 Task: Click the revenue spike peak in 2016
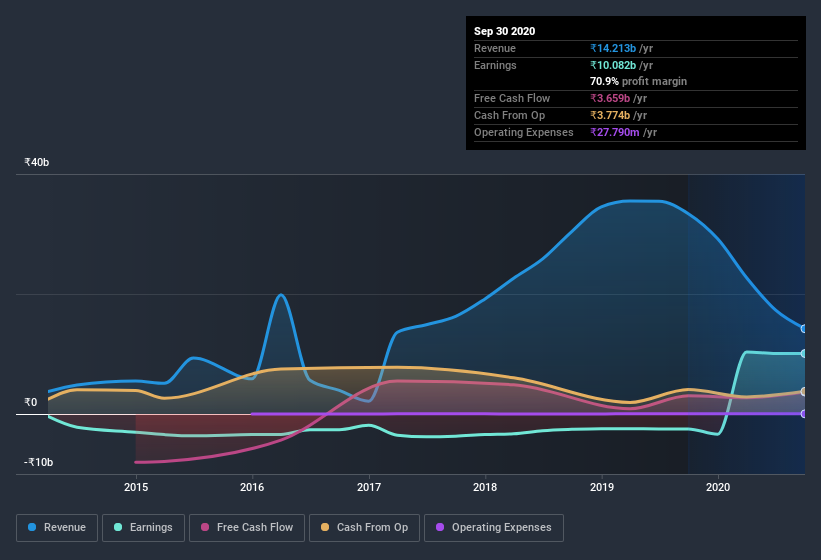281,295
